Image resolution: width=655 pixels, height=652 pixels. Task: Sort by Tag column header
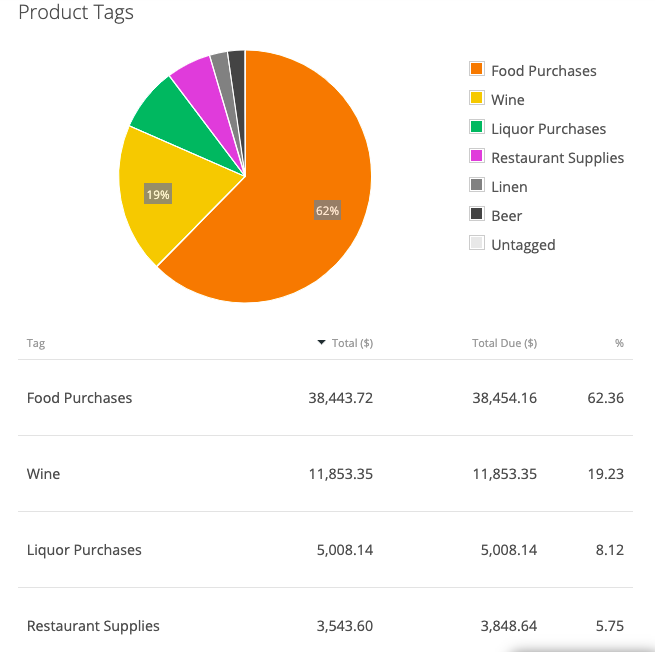(36, 343)
